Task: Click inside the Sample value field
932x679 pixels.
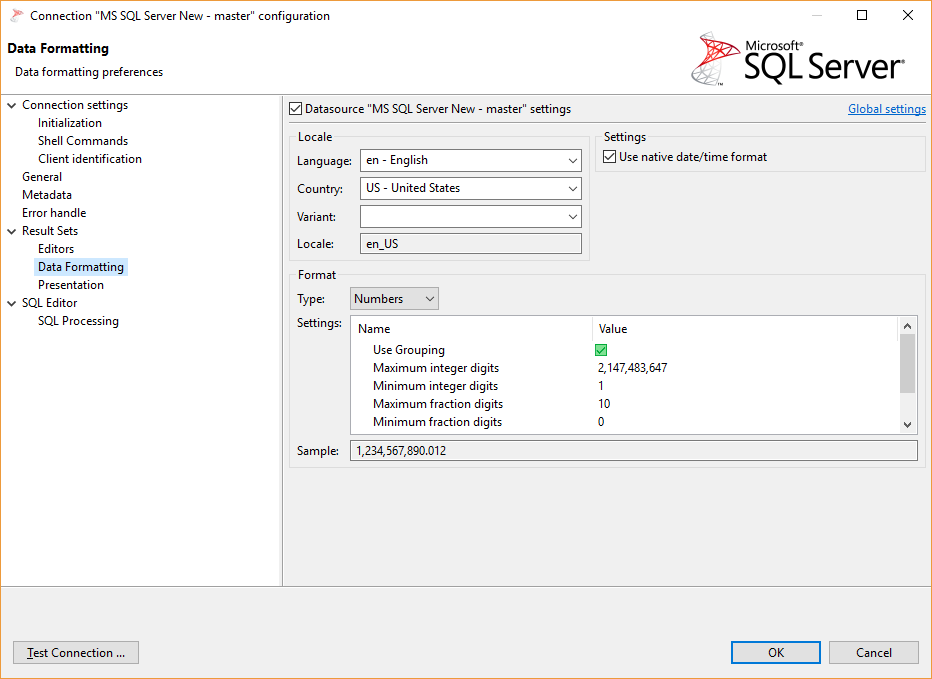Action: click(630, 450)
